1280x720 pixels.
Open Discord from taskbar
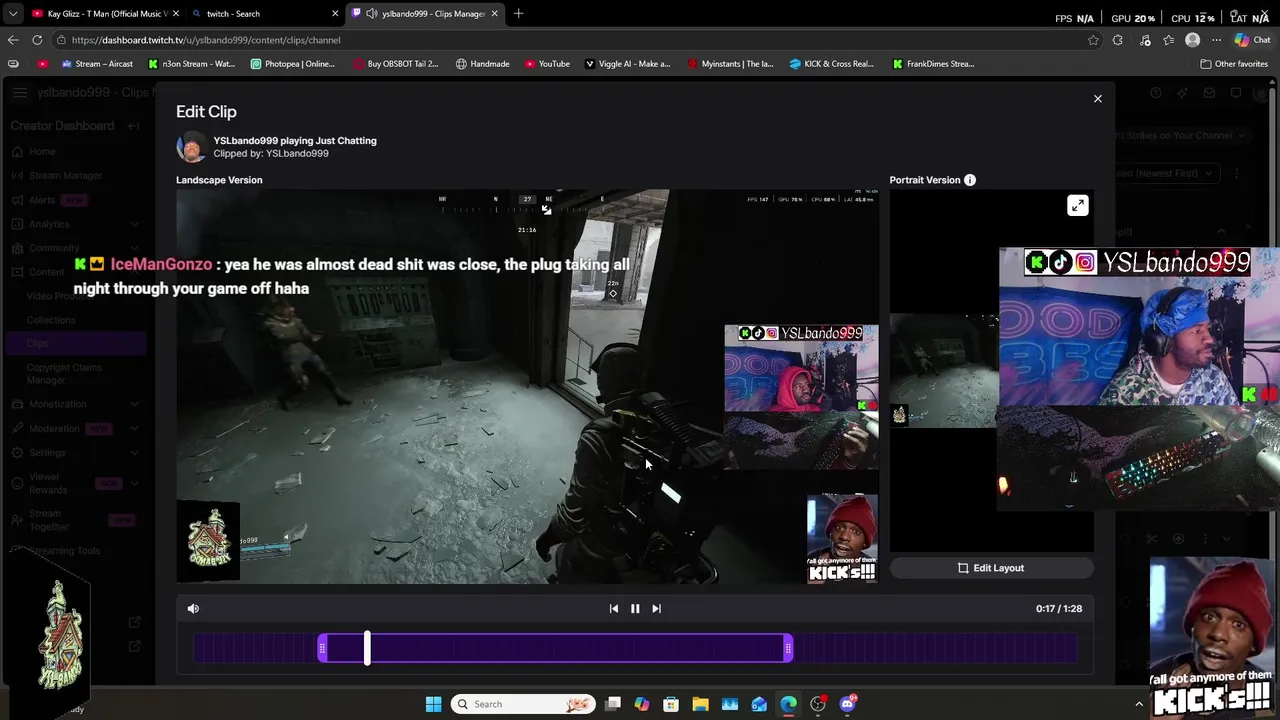coord(848,704)
